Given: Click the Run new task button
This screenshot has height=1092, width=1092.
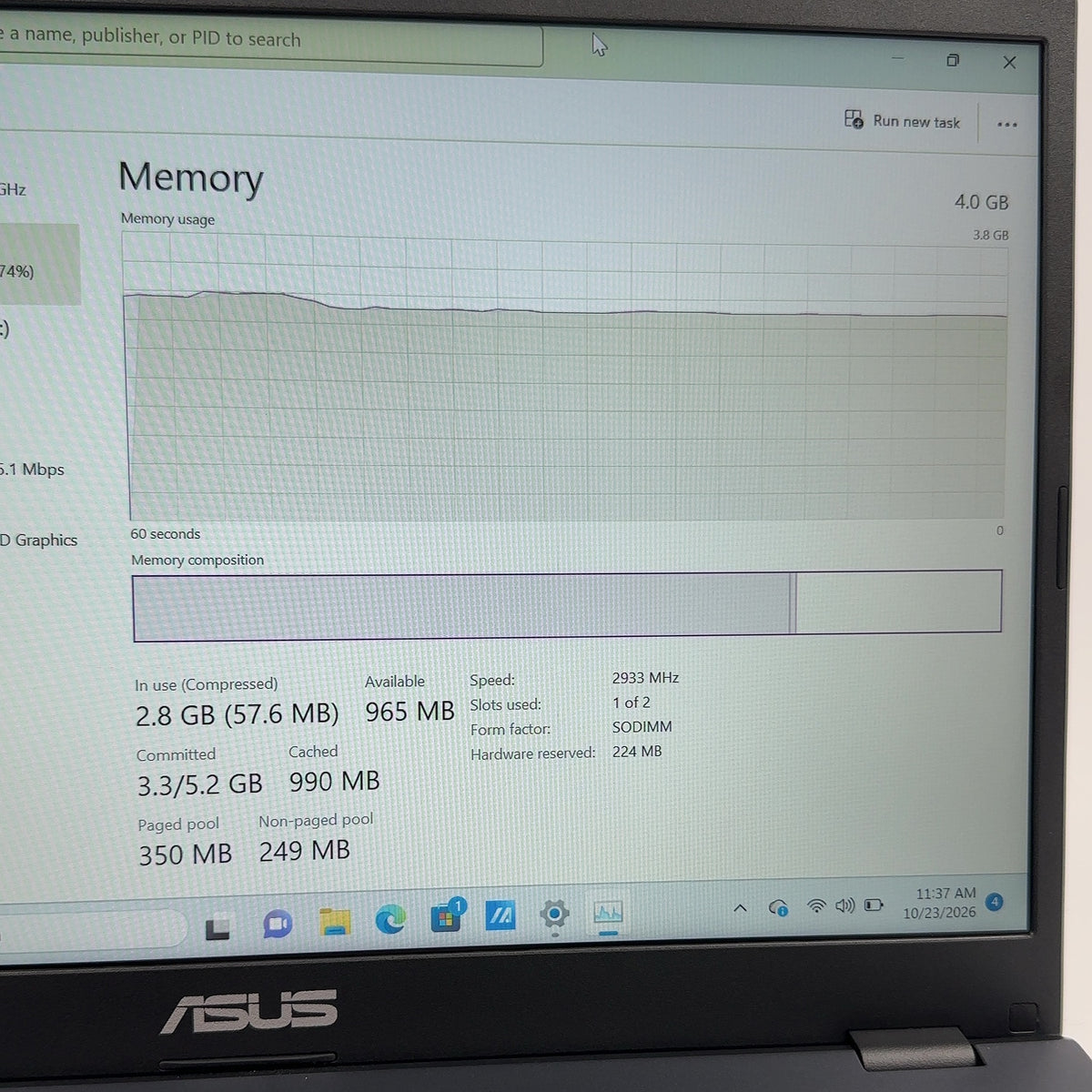Looking at the screenshot, I should 902,121.
